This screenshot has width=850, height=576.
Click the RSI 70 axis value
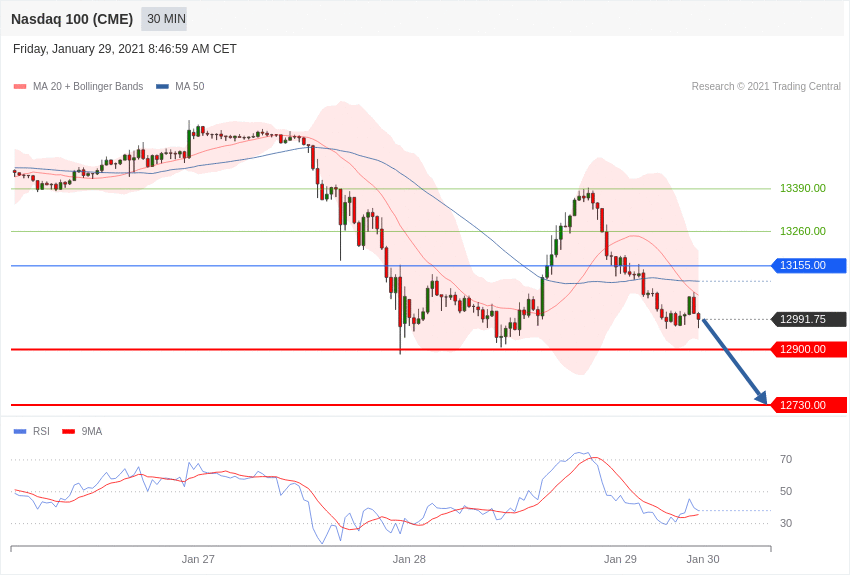786,459
